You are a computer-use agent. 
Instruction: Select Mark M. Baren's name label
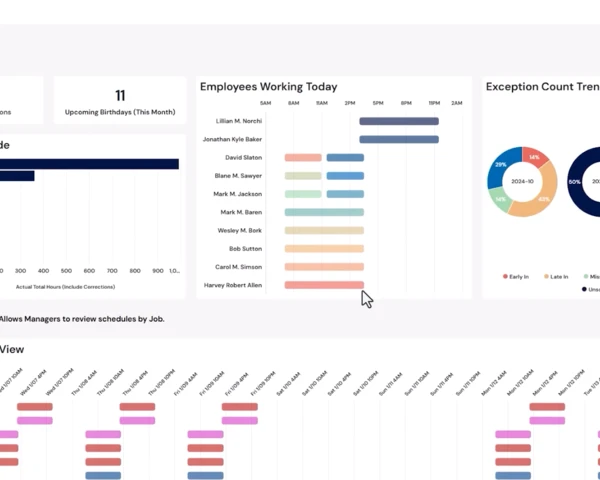pyautogui.click(x=241, y=212)
